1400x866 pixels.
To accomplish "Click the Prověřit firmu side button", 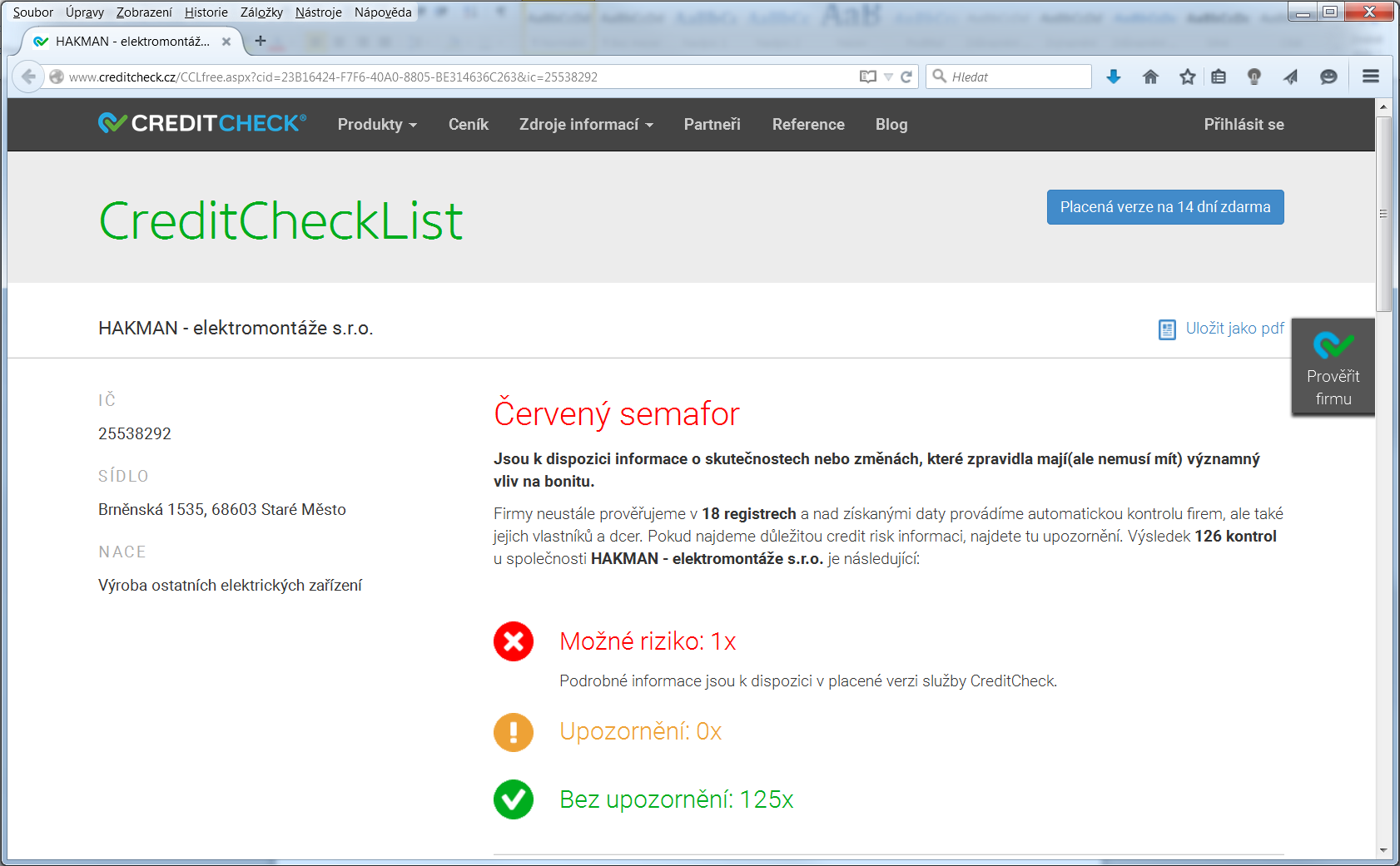I will pos(1333,366).
